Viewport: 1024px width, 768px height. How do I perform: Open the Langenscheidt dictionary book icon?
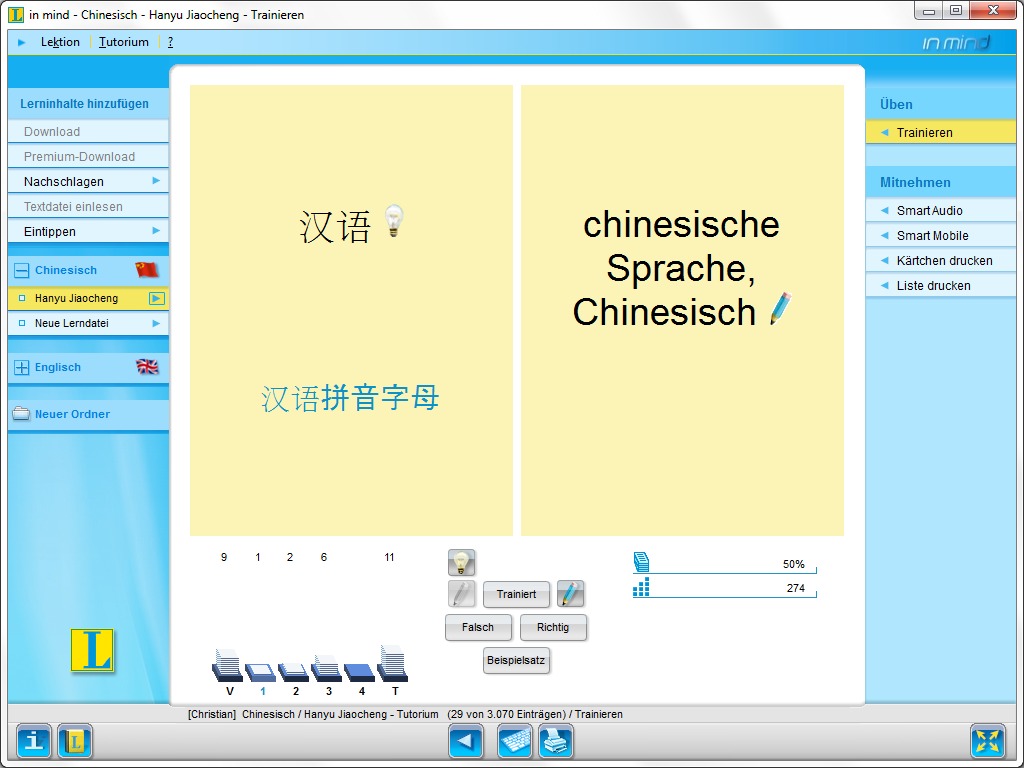click(x=75, y=741)
